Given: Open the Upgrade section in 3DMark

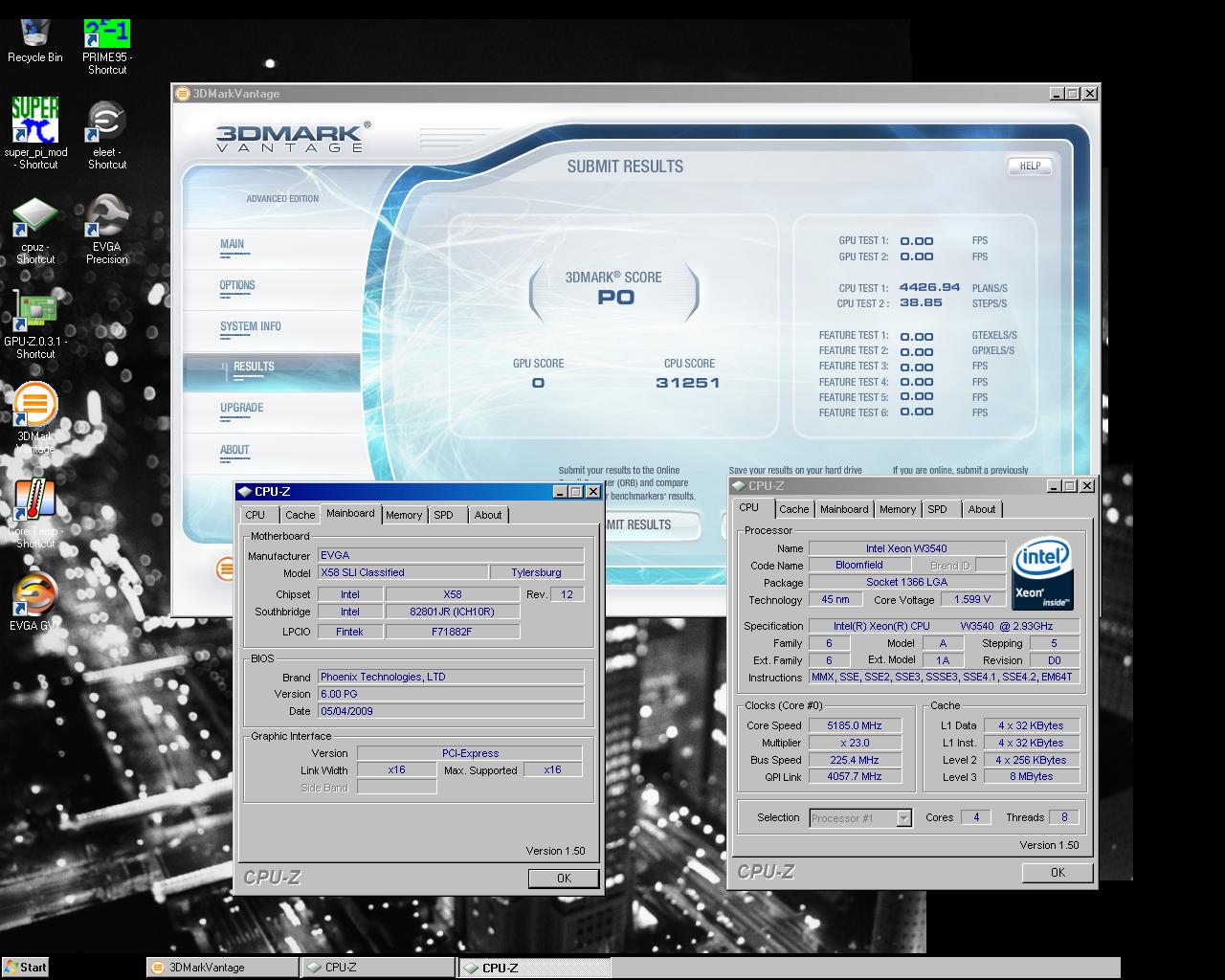Looking at the screenshot, I should [x=241, y=408].
